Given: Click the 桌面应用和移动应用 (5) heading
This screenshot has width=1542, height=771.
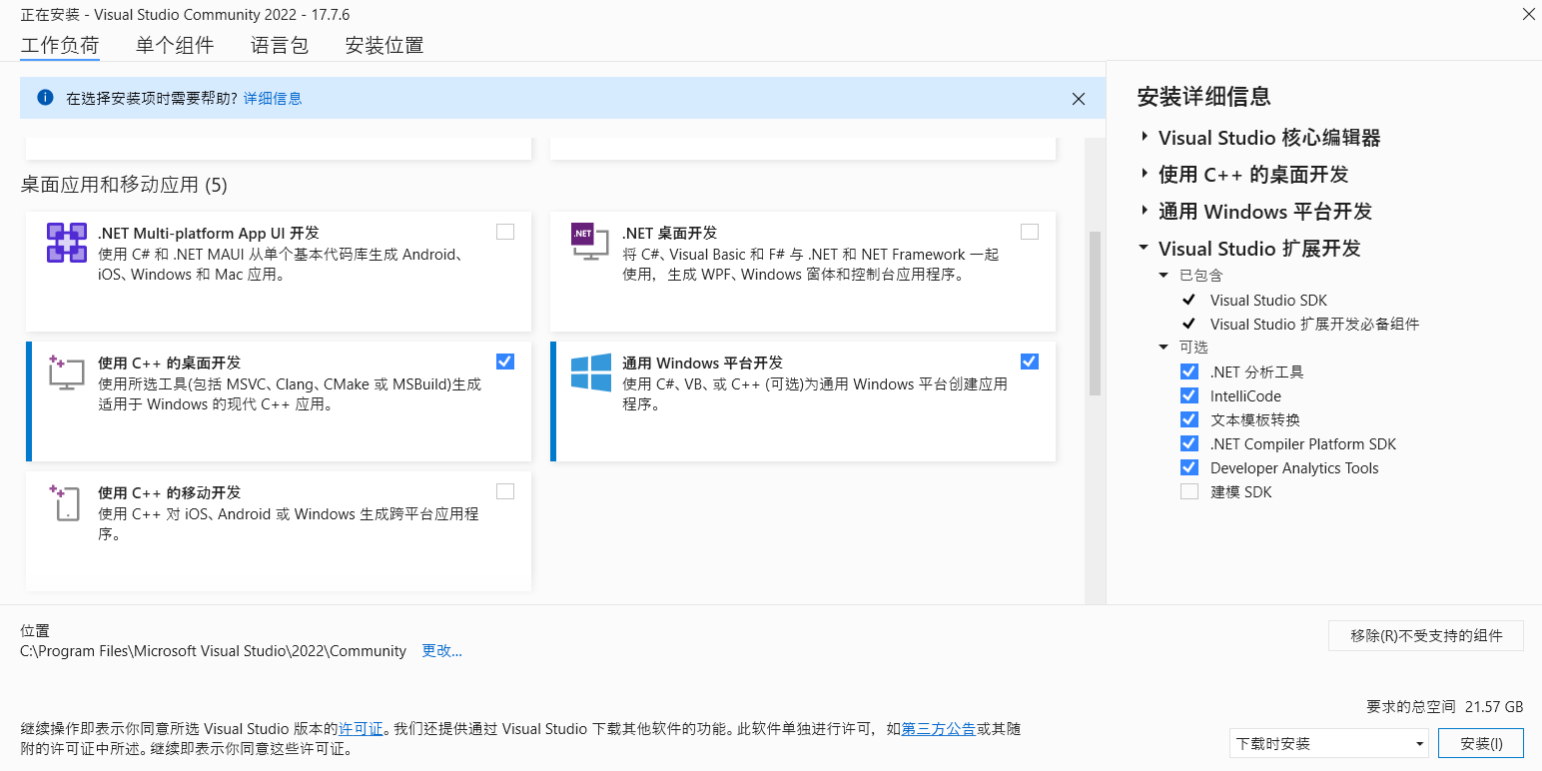Looking at the screenshot, I should pos(124,185).
